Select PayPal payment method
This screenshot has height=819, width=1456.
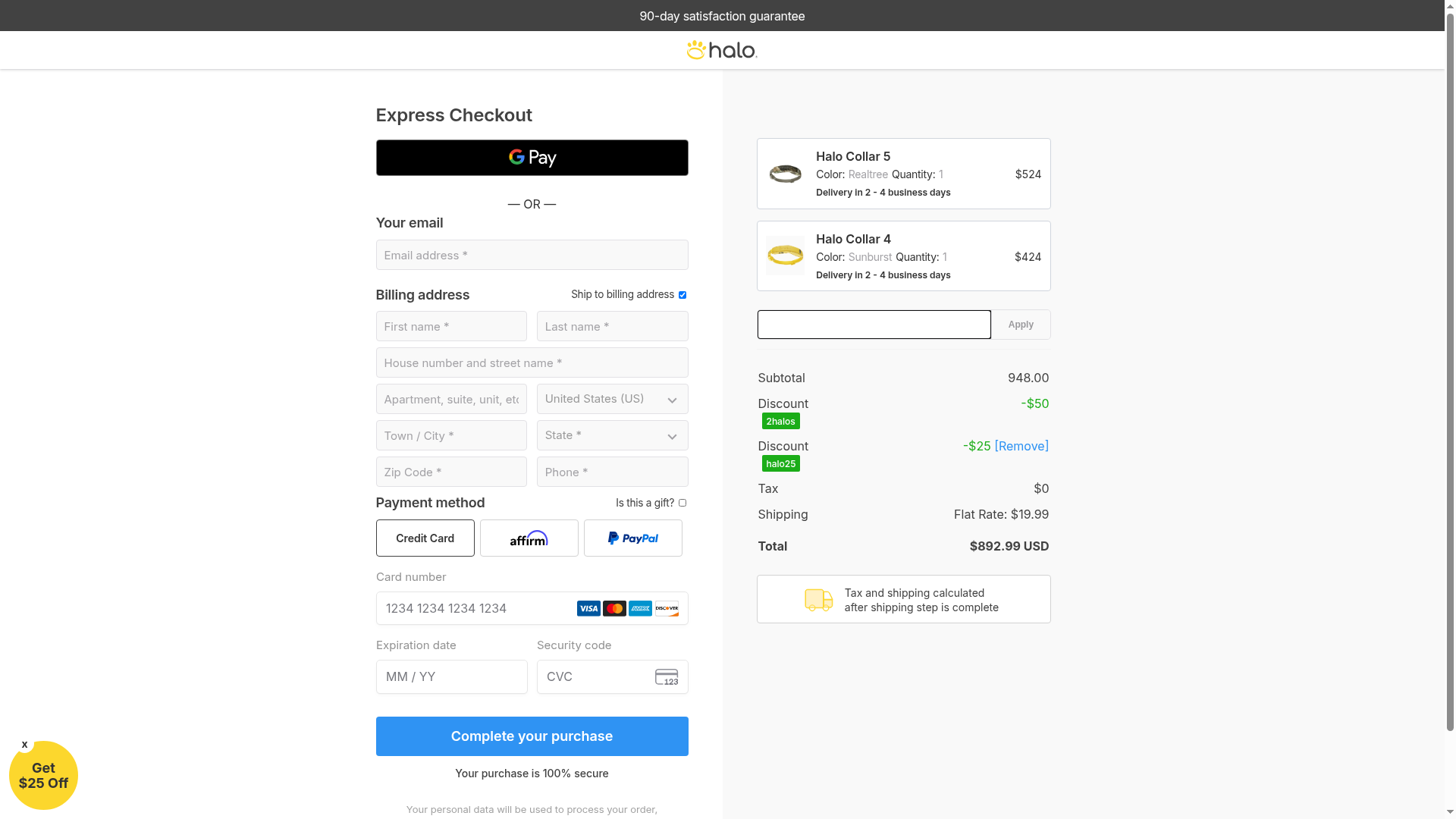pos(632,538)
